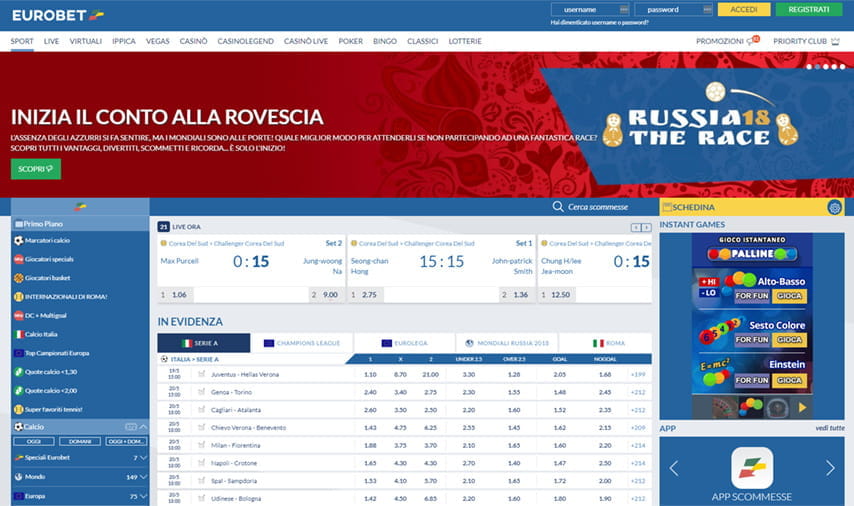Click the Internazionali di Roma tennis icon
Screen dimensions: 854x506
tap(19, 297)
